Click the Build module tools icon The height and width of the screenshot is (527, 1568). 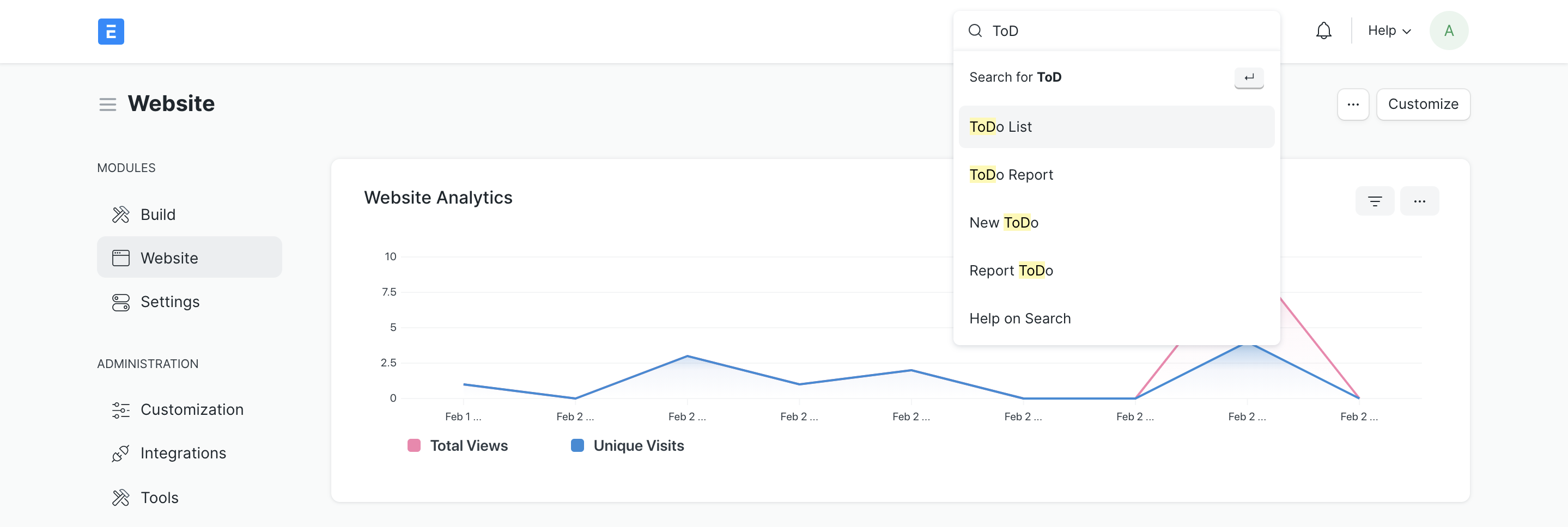(120, 215)
